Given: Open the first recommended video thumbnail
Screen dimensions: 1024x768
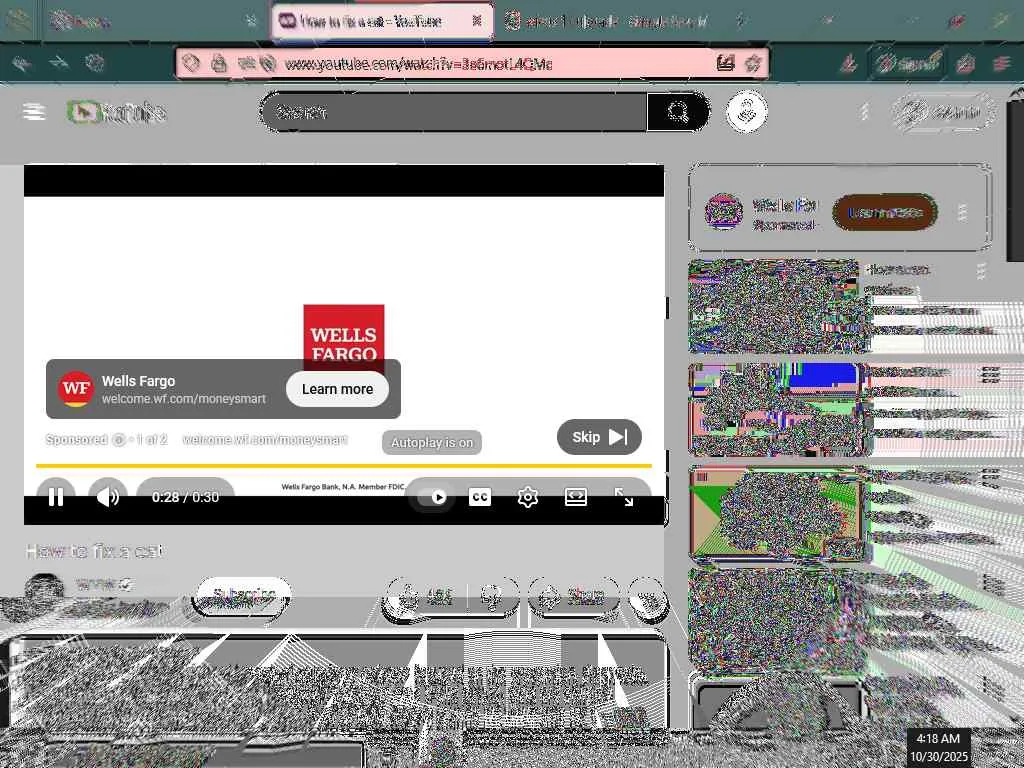Looking at the screenshot, I should tap(775, 306).
